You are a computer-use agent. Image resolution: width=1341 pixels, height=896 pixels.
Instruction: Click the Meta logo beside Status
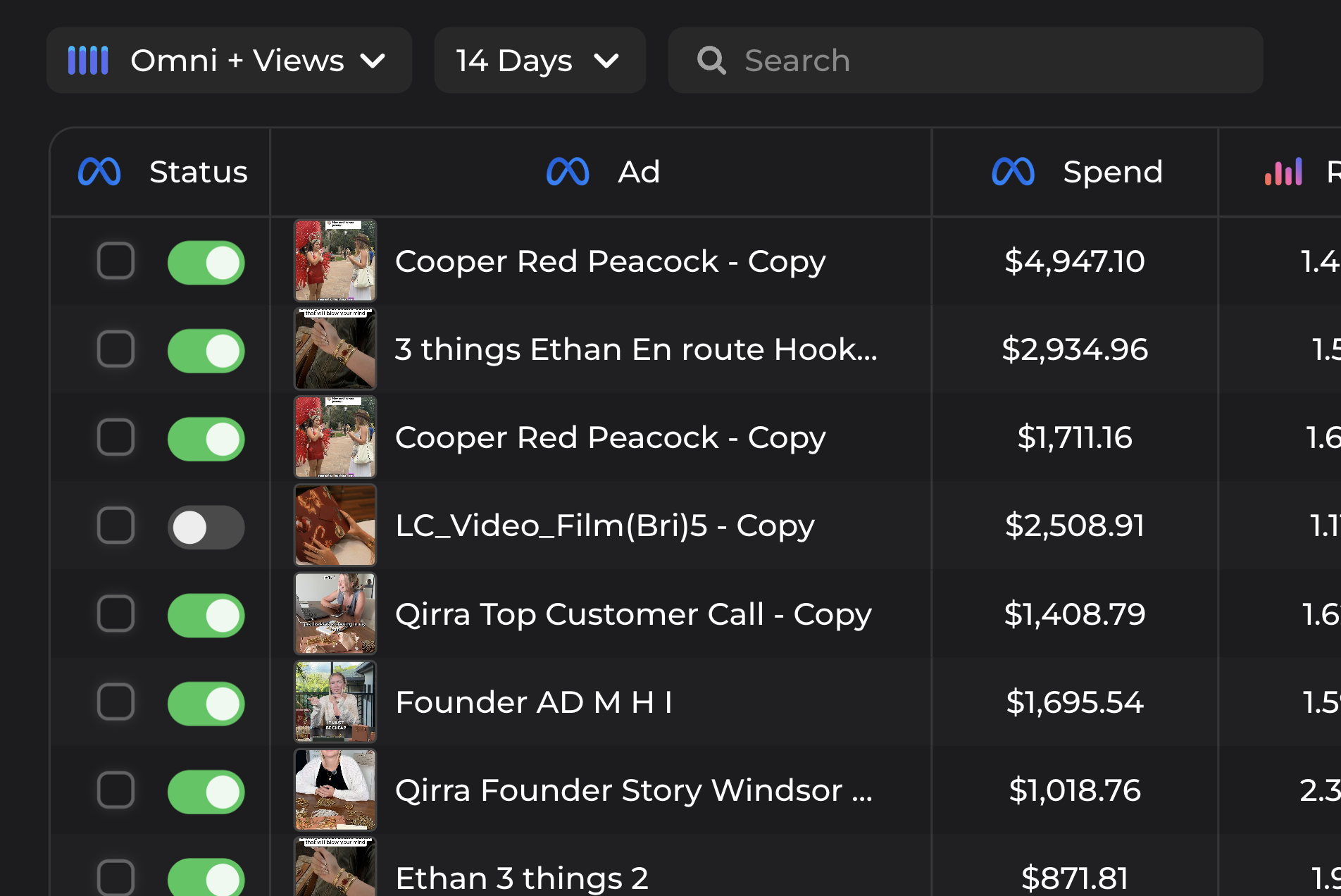click(99, 172)
